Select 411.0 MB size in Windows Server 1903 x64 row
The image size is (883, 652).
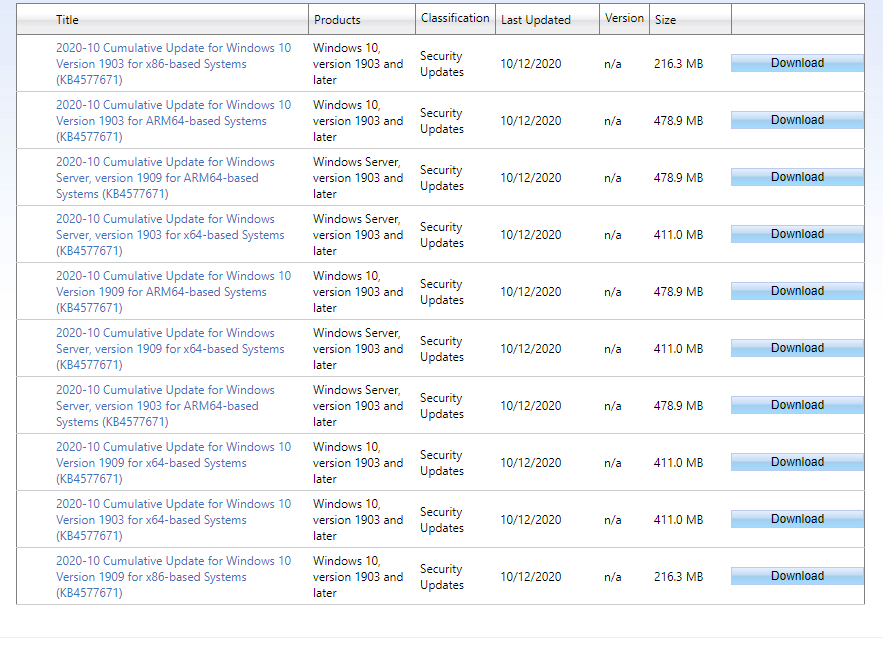coord(679,234)
